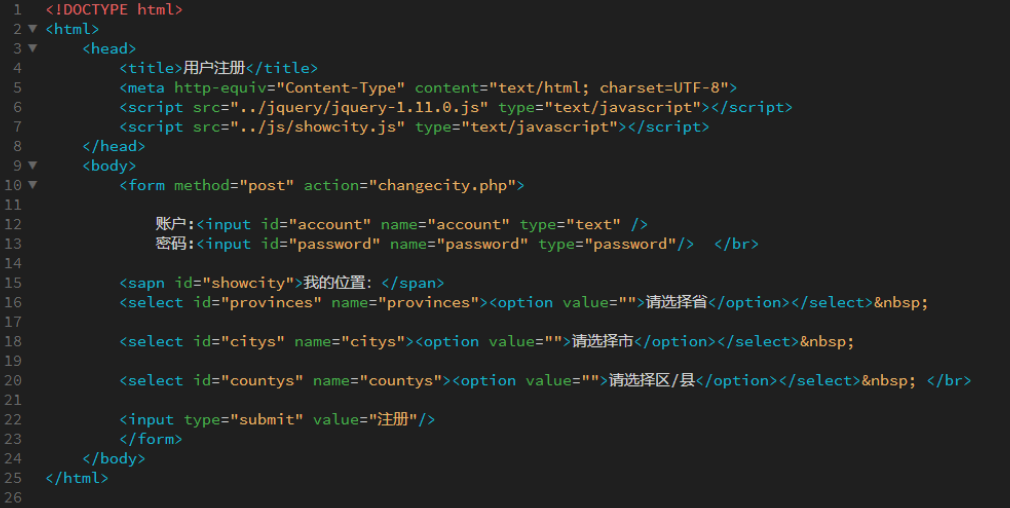
Task: Click the </br> tag on line 13
Action: pos(736,244)
